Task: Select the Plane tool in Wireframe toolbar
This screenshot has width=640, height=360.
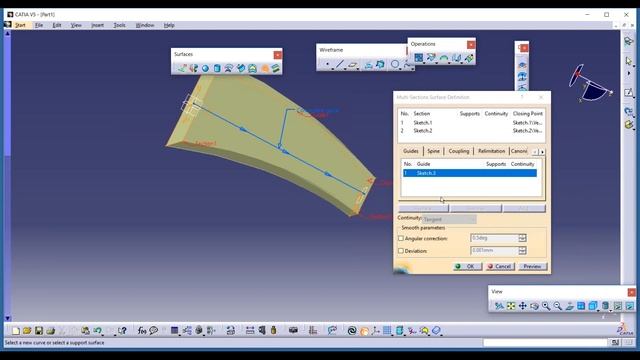Action: click(353, 64)
